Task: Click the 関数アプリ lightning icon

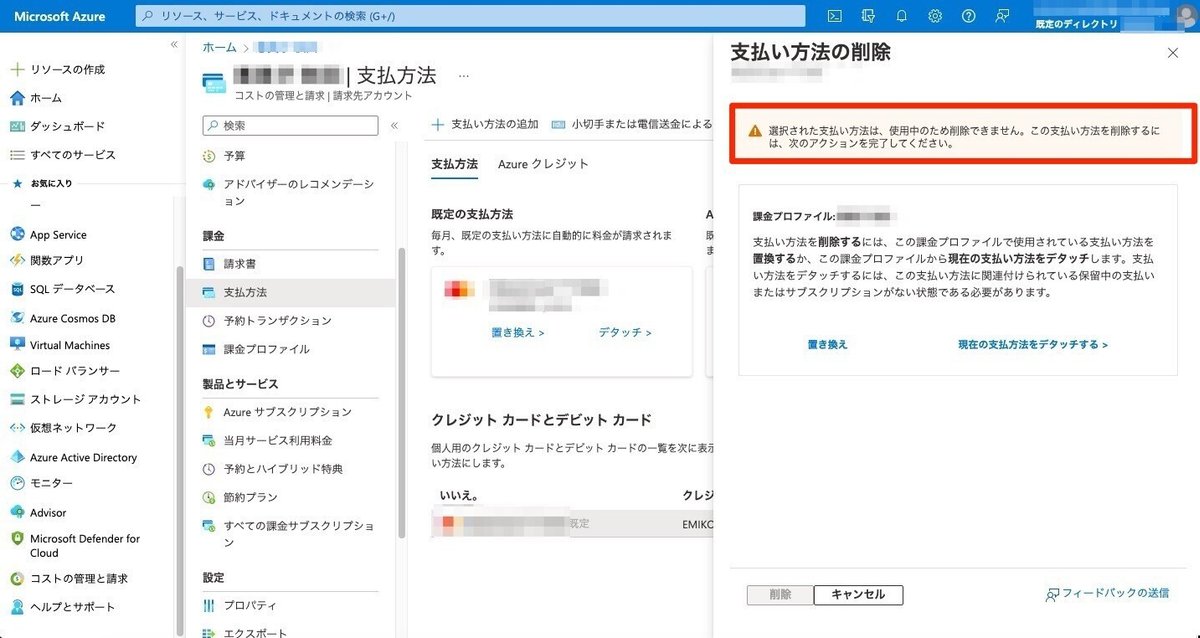Action: coord(16,260)
